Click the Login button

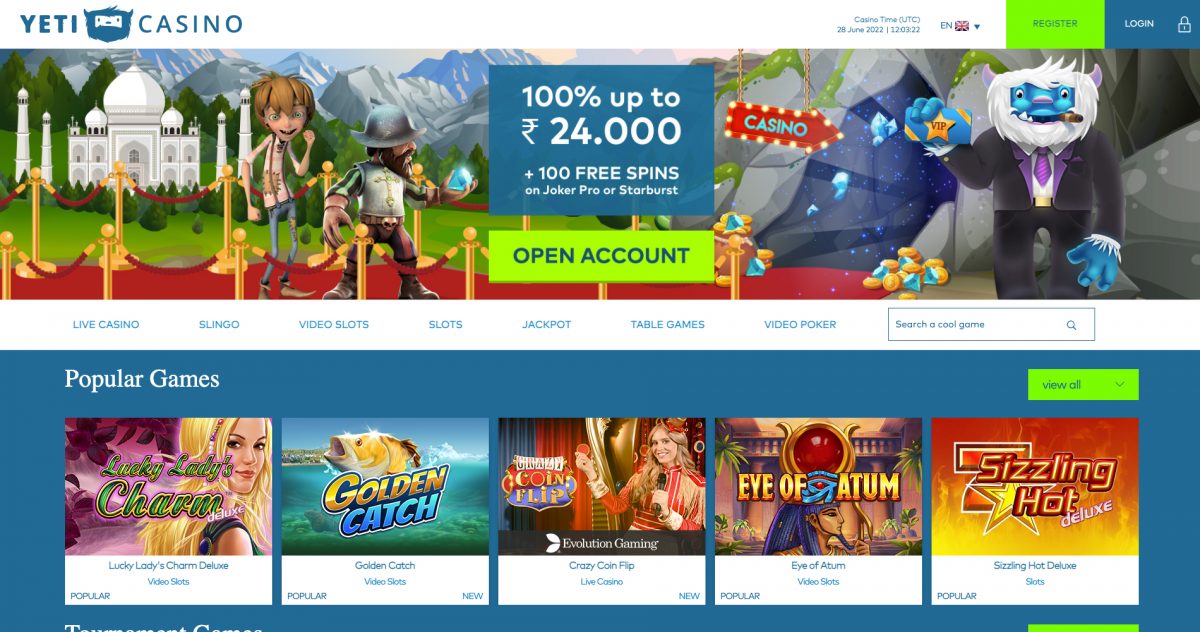(x=1139, y=24)
